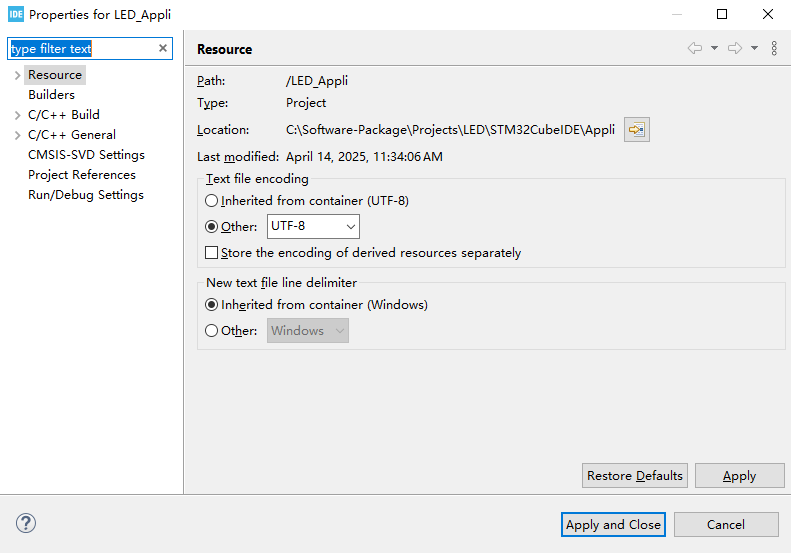Click the forward navigation arrow icon

tap(735, 48)
